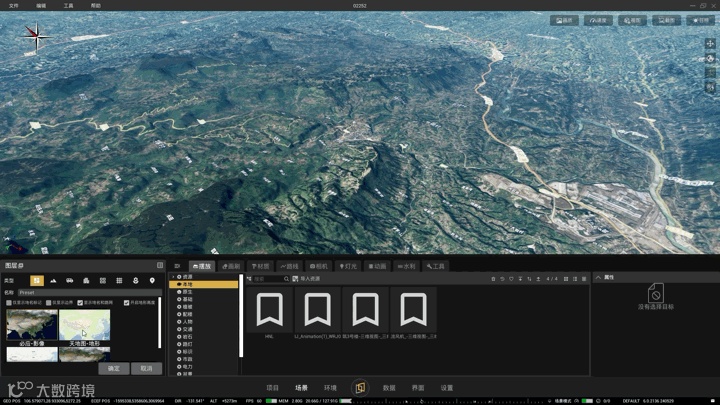Select the grid layer type icon
Screen dimensions: 720x405
pyautogui.click(x=119, y=281)
